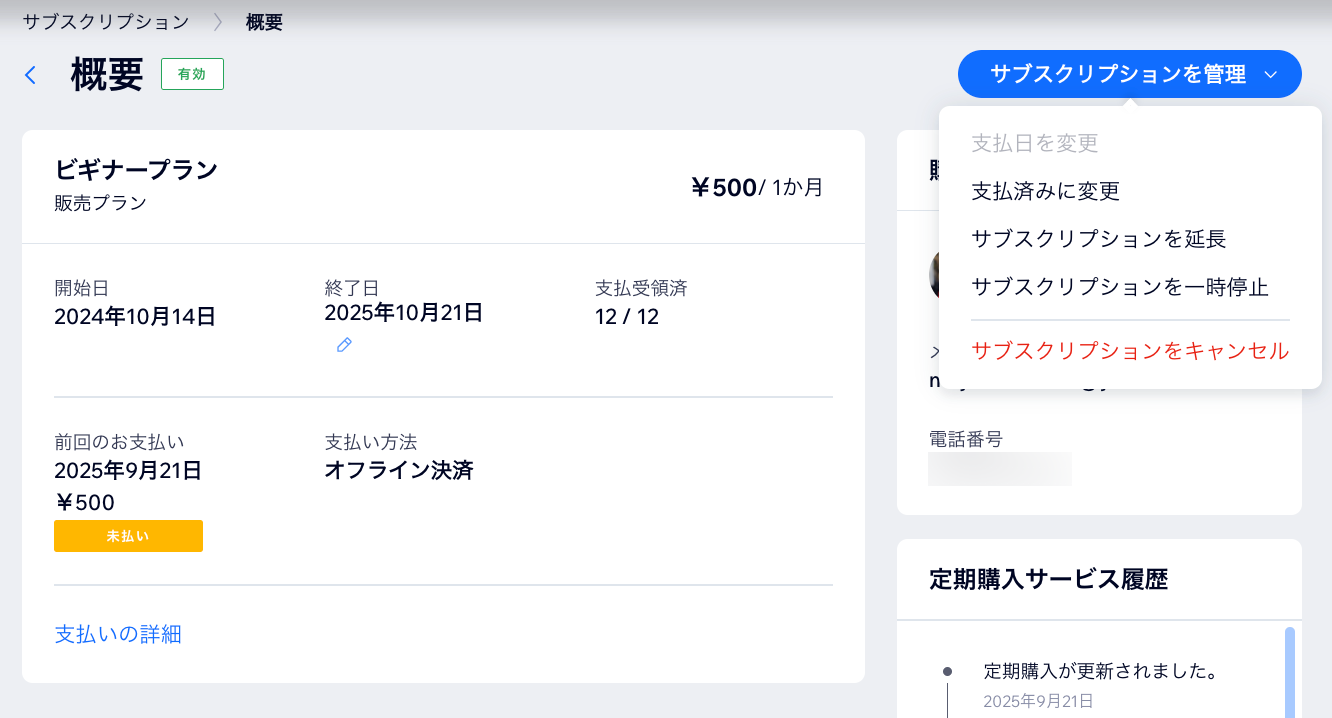1332x718 pixels.
Task: Select 支払済みに変更 from the menu
Action: tap(1045, 191)
